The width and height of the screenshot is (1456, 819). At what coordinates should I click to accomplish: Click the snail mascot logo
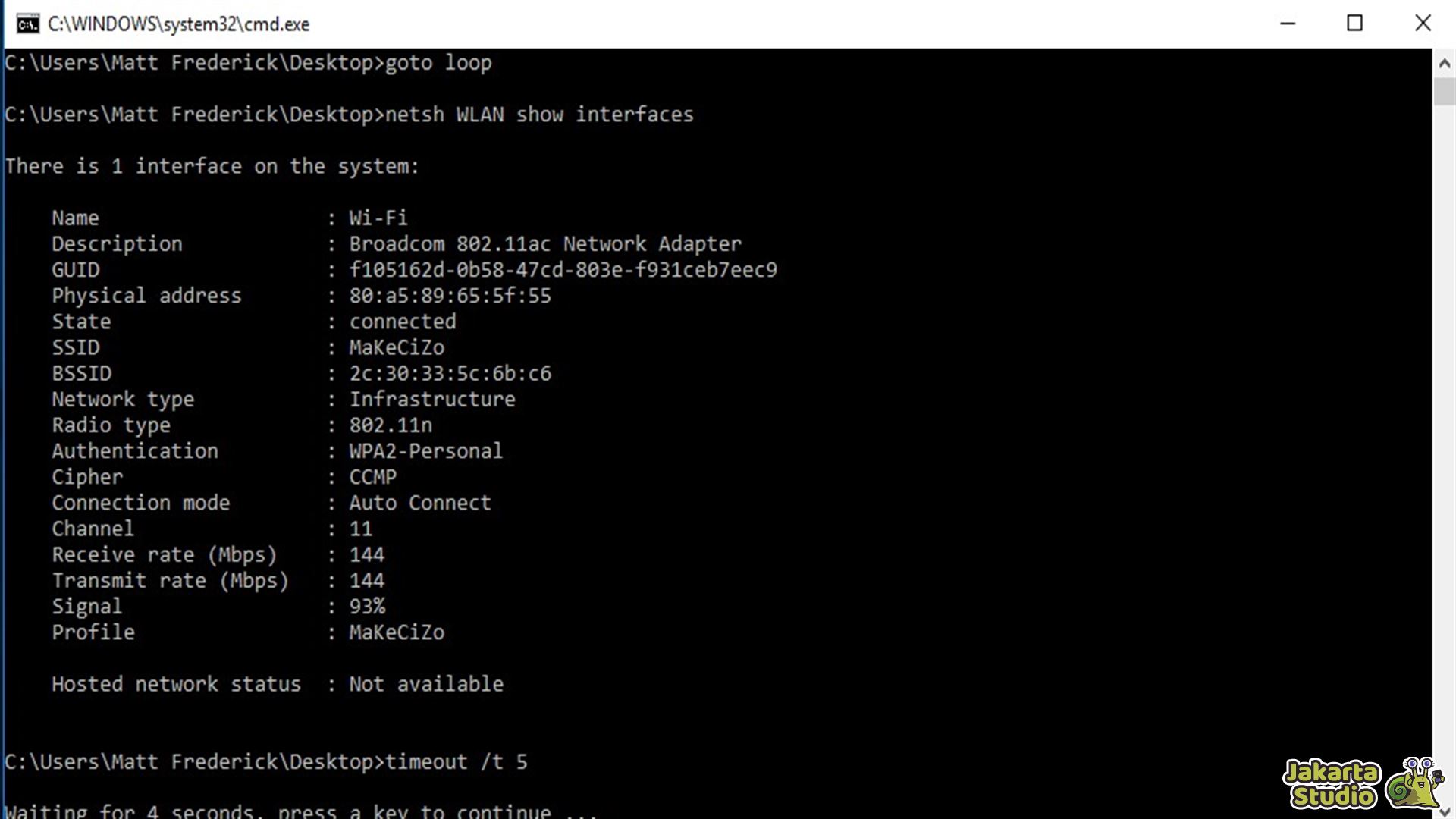(1415, 784)
